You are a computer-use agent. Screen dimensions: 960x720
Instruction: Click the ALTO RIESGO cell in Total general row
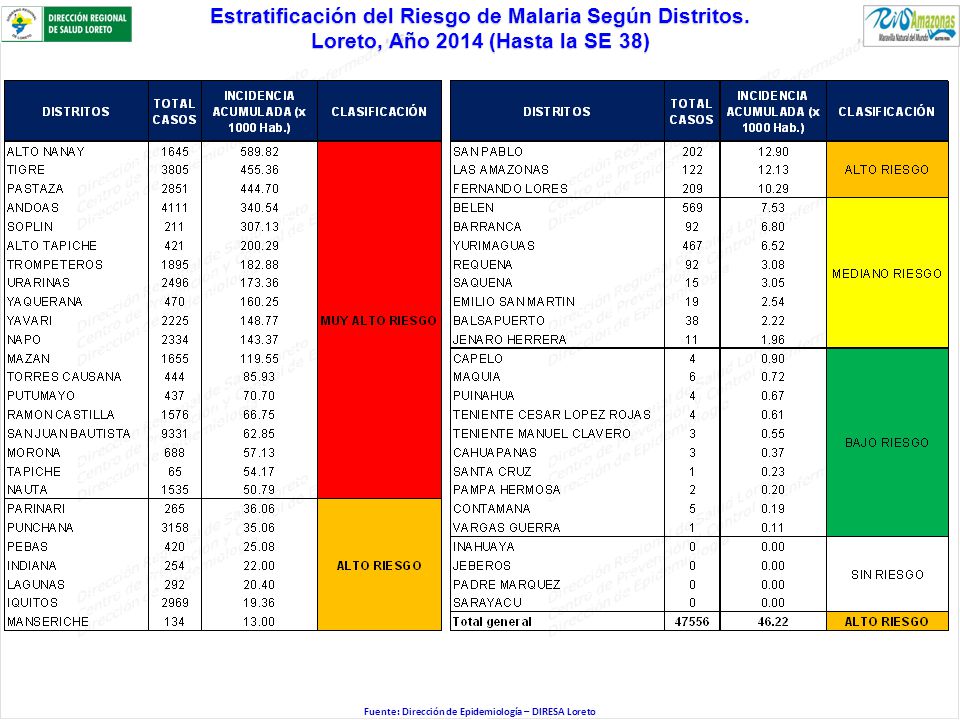[x=887, y=621]
